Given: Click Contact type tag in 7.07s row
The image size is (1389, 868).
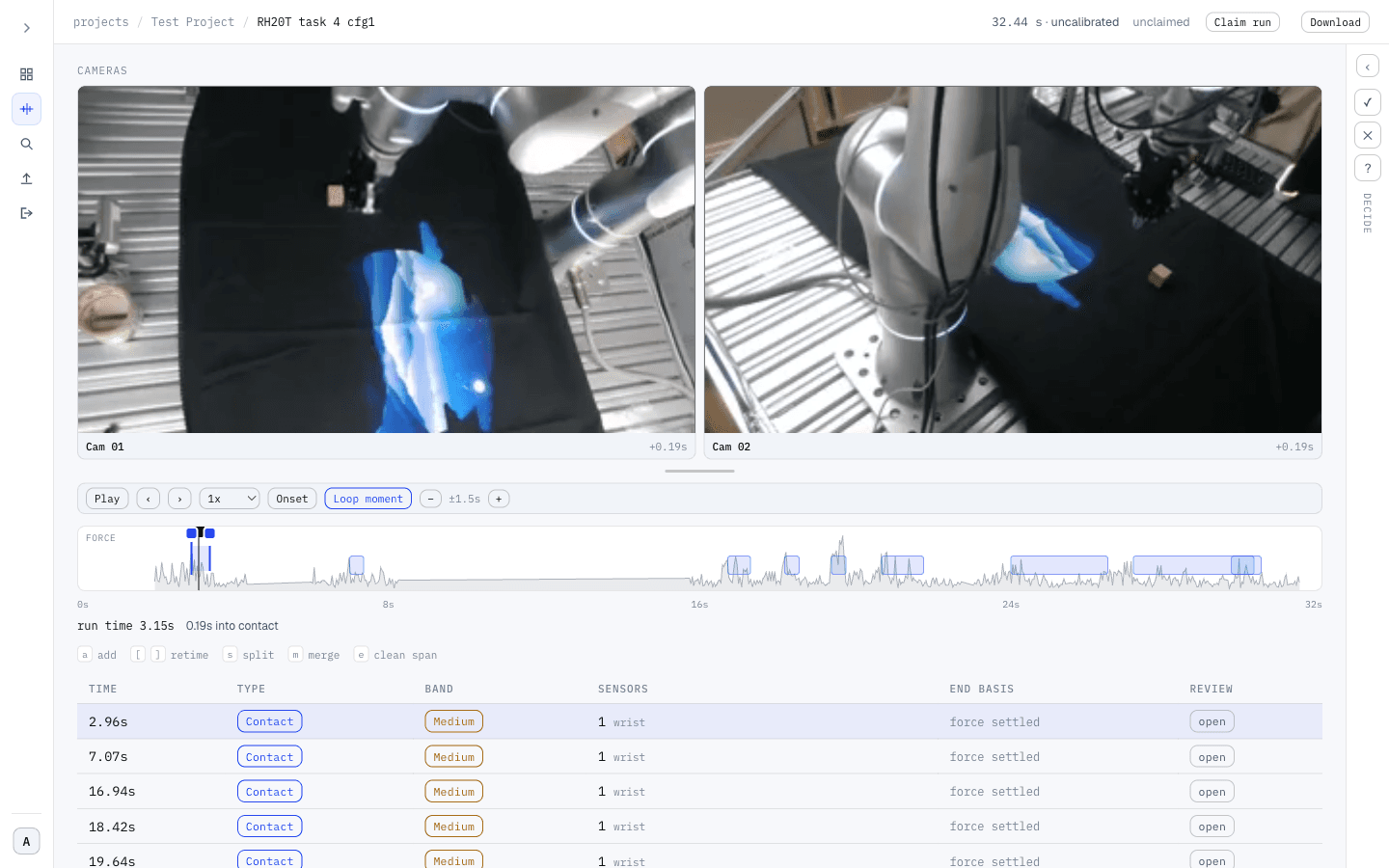Looking at the screenshot, I should point(269,757).
